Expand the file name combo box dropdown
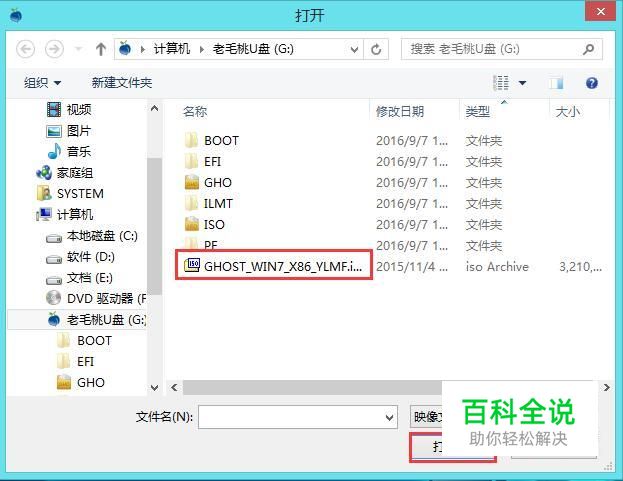This screenshot has height=481, width=623. (390, 417)
